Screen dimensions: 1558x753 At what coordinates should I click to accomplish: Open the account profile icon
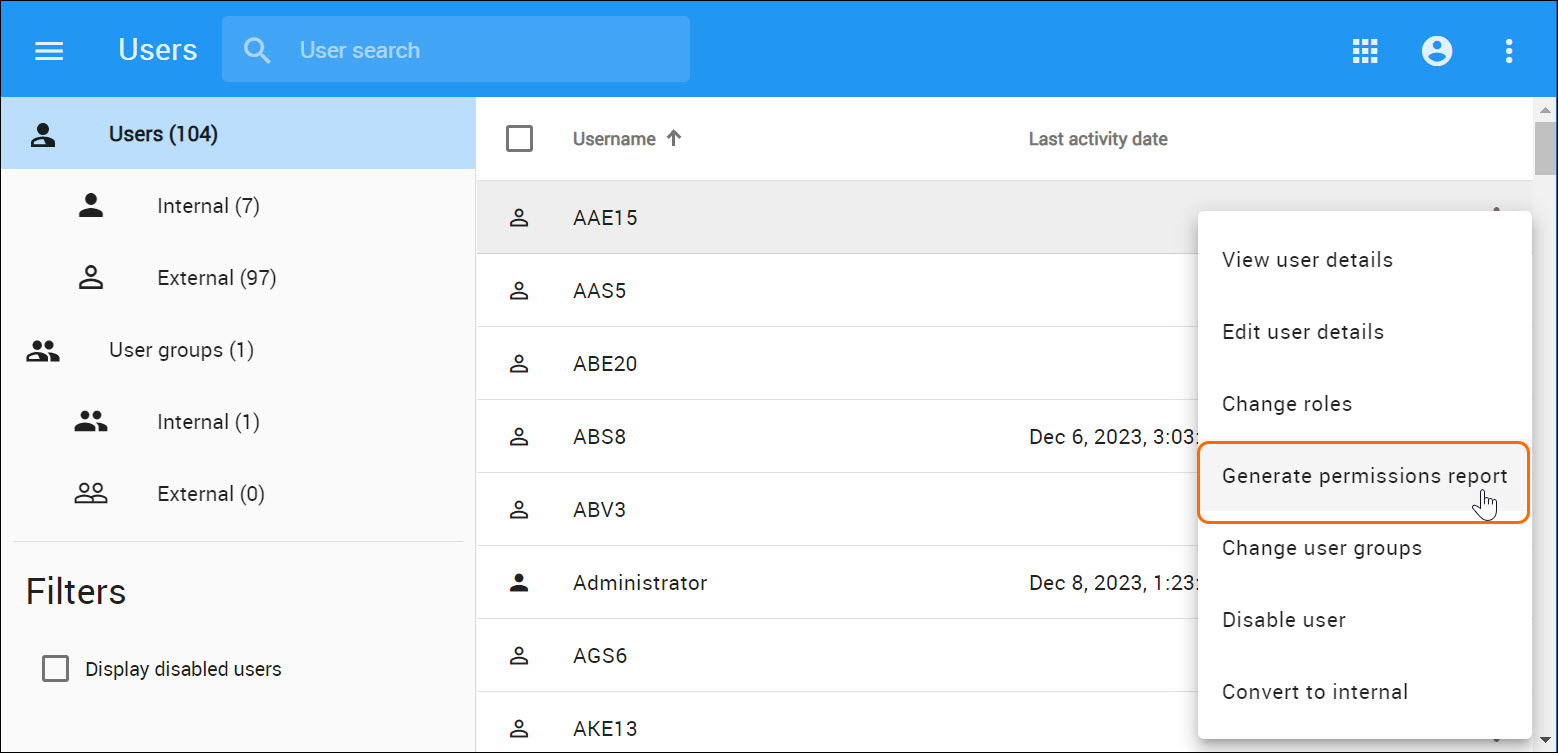(1437, 50)
